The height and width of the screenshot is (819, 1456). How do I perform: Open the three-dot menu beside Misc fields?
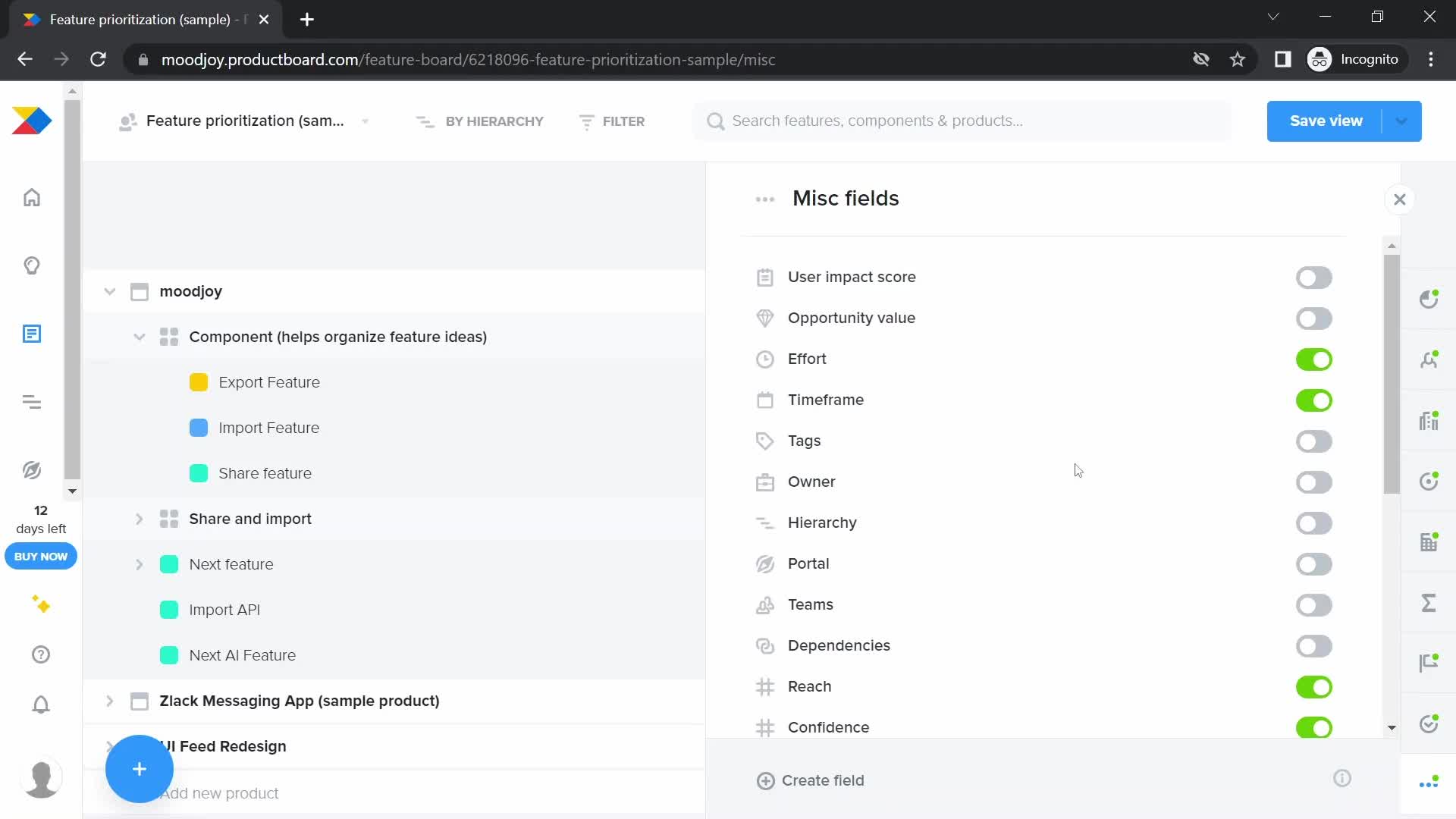765,199
